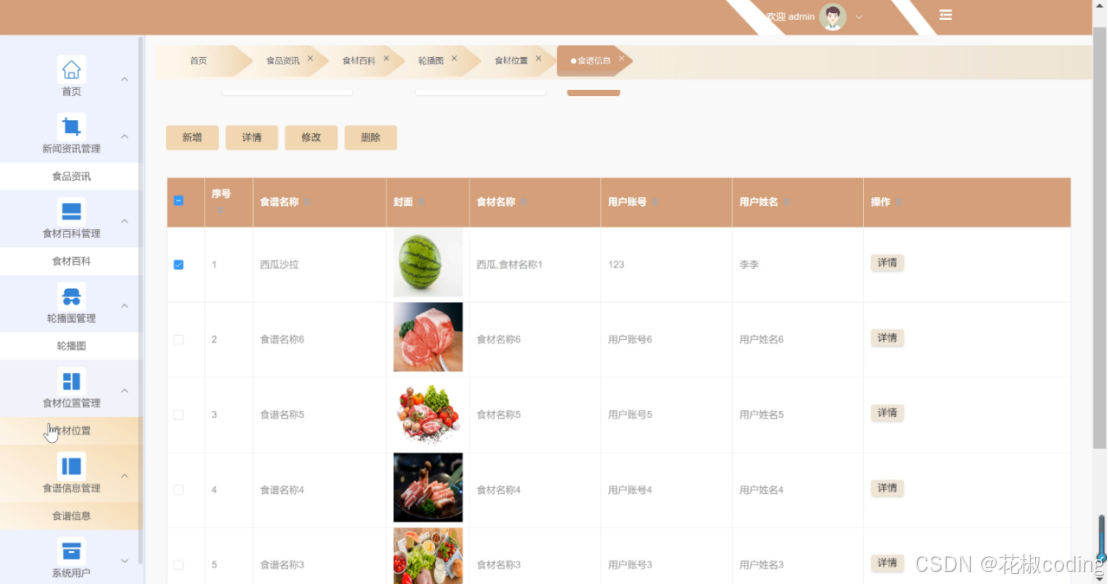Select the active 食谱信息 tab
The image size is (1108, 584).
coord(594,61)
